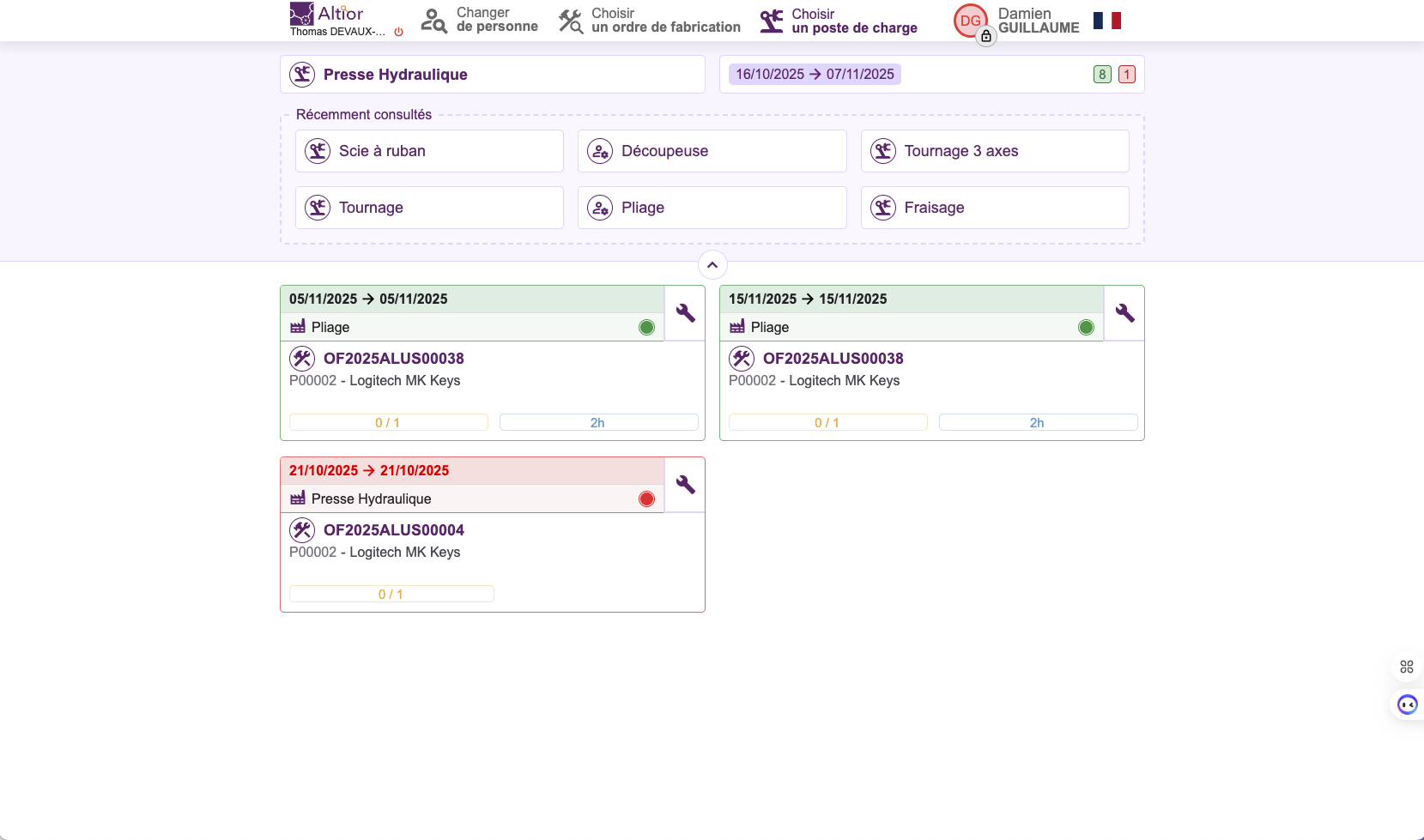Viewport: 1424px width, 840px height.
Task: Open Changer de personne
Action: point(479,20)
